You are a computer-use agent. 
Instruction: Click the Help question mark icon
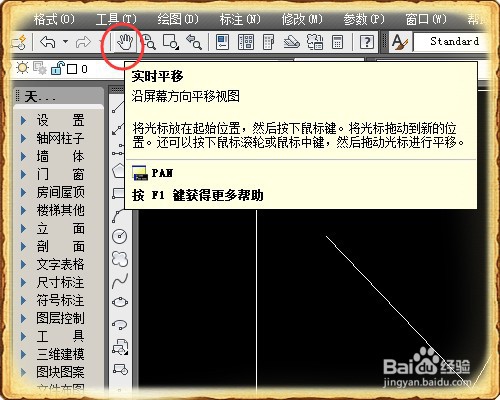[x=367, y=42]
